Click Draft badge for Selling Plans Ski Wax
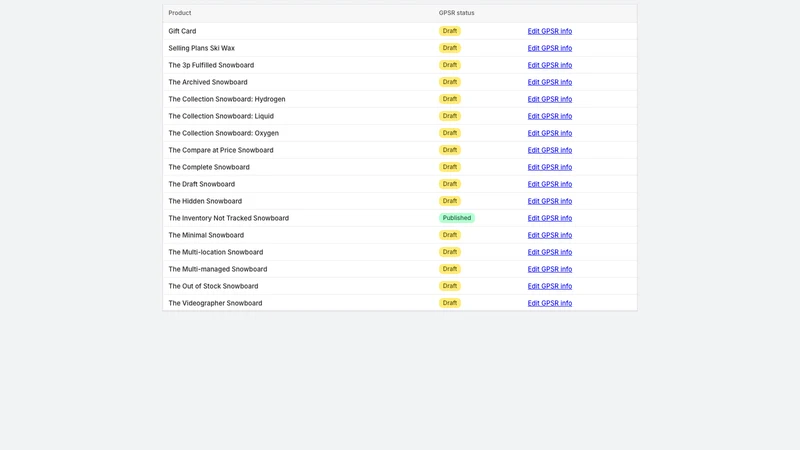800x450 pixels. click(x=449, y=48)
